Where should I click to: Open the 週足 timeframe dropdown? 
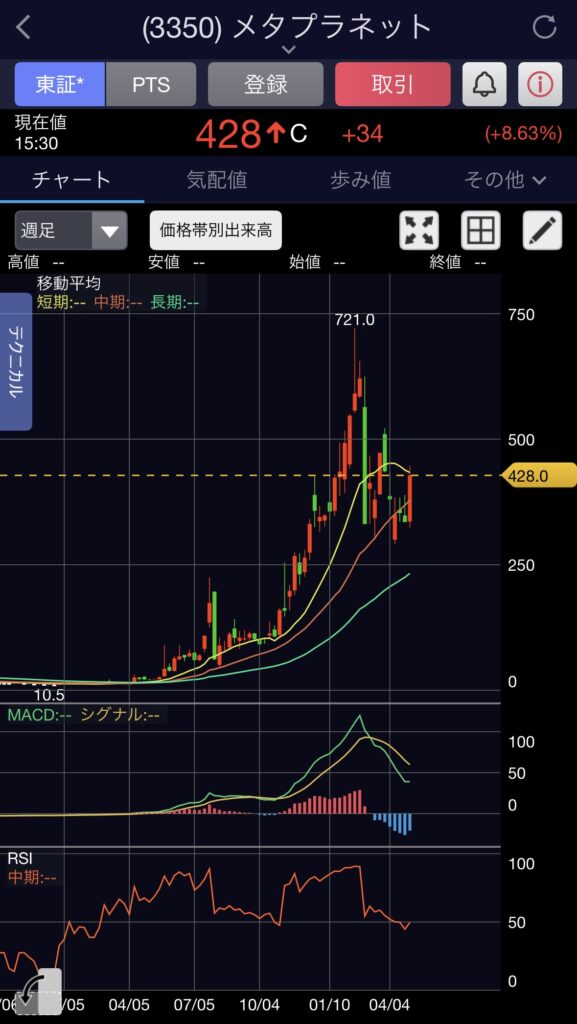click(71, 231)
